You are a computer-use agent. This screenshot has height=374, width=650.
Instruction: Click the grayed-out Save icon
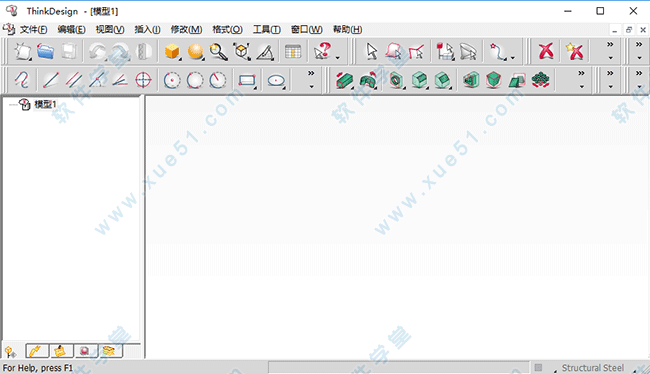(x=69, y=51)
